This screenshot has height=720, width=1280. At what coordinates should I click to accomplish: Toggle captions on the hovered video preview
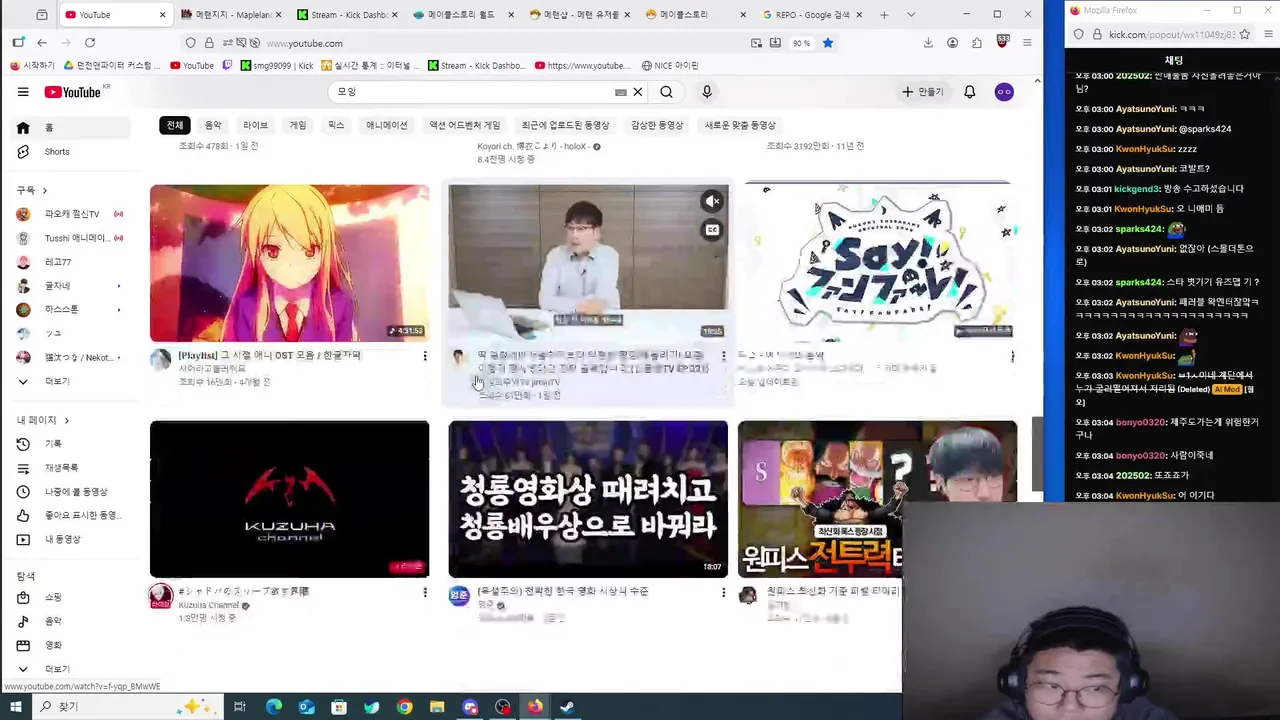tap(712, 230)
